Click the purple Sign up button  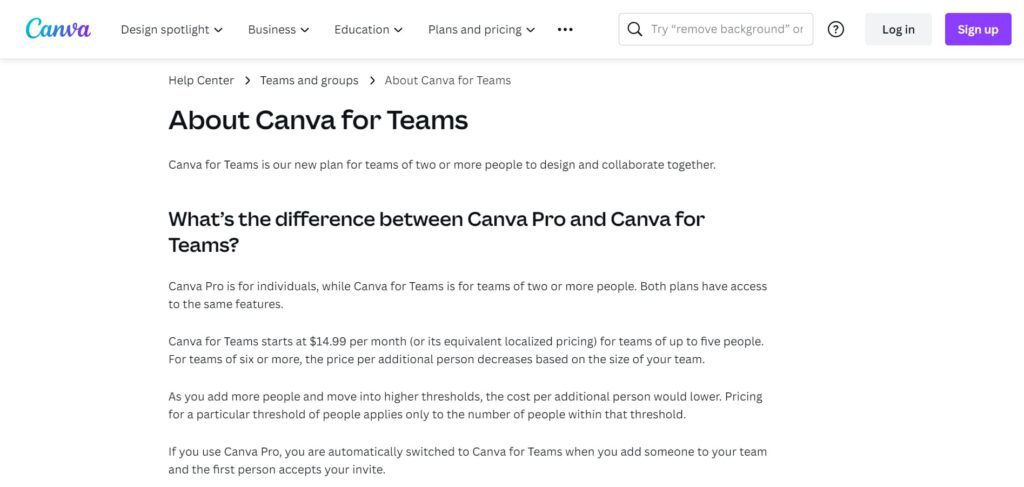point(978,29)
